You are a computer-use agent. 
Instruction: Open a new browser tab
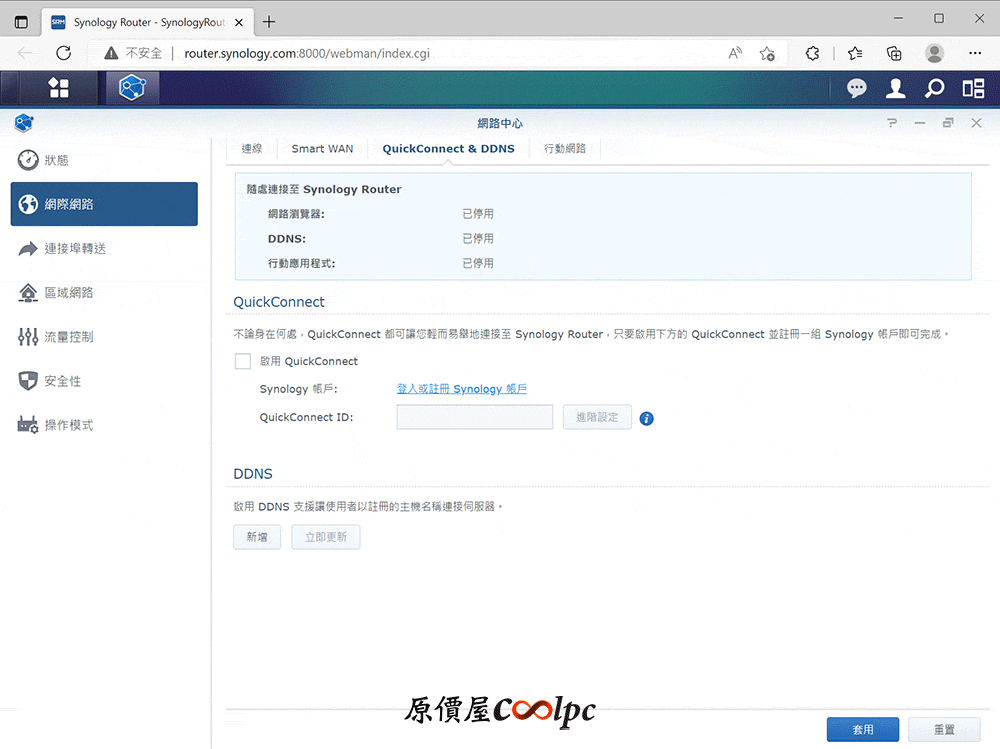tap(269, 22)
